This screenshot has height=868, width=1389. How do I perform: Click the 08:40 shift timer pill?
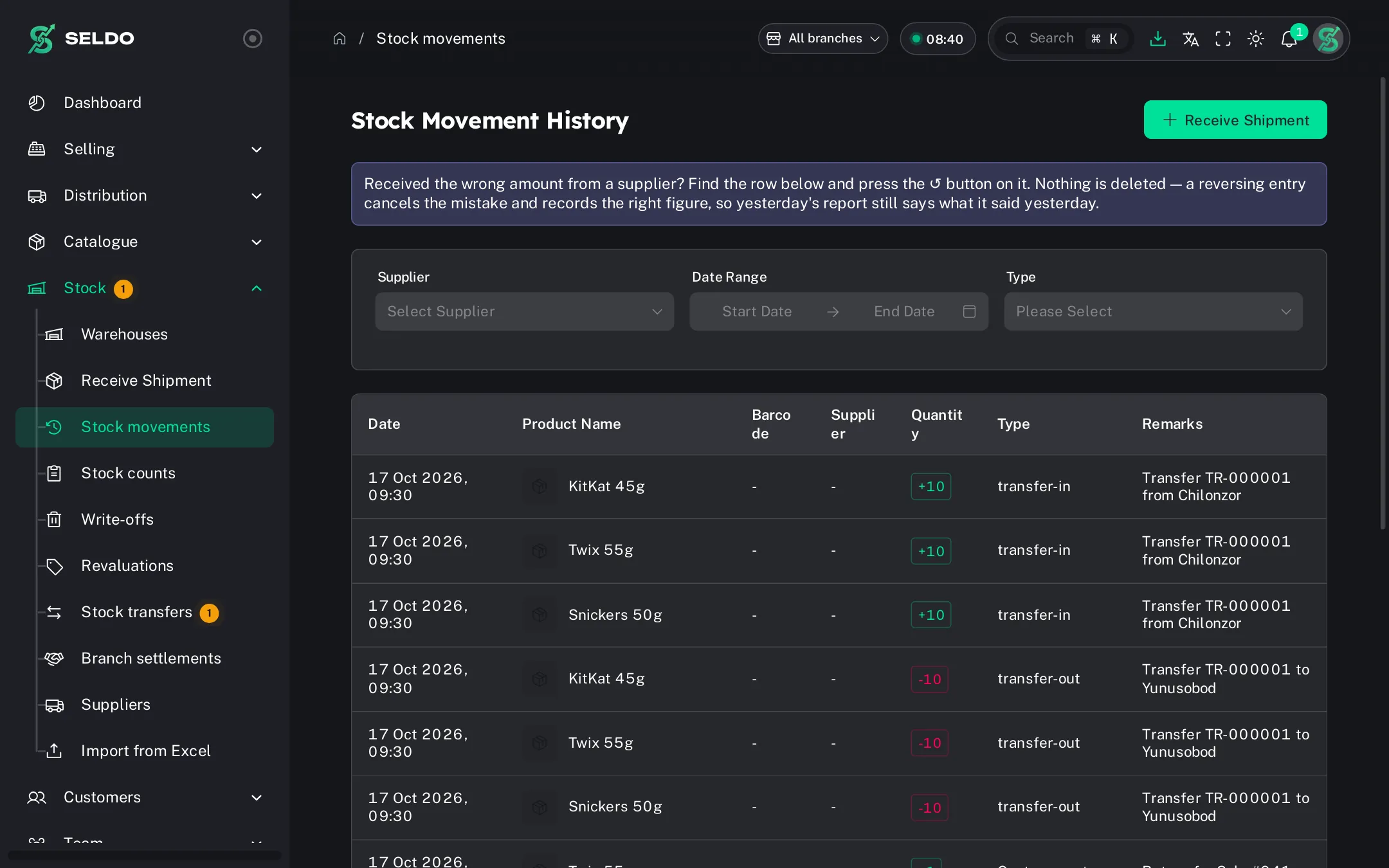[938, 39]
